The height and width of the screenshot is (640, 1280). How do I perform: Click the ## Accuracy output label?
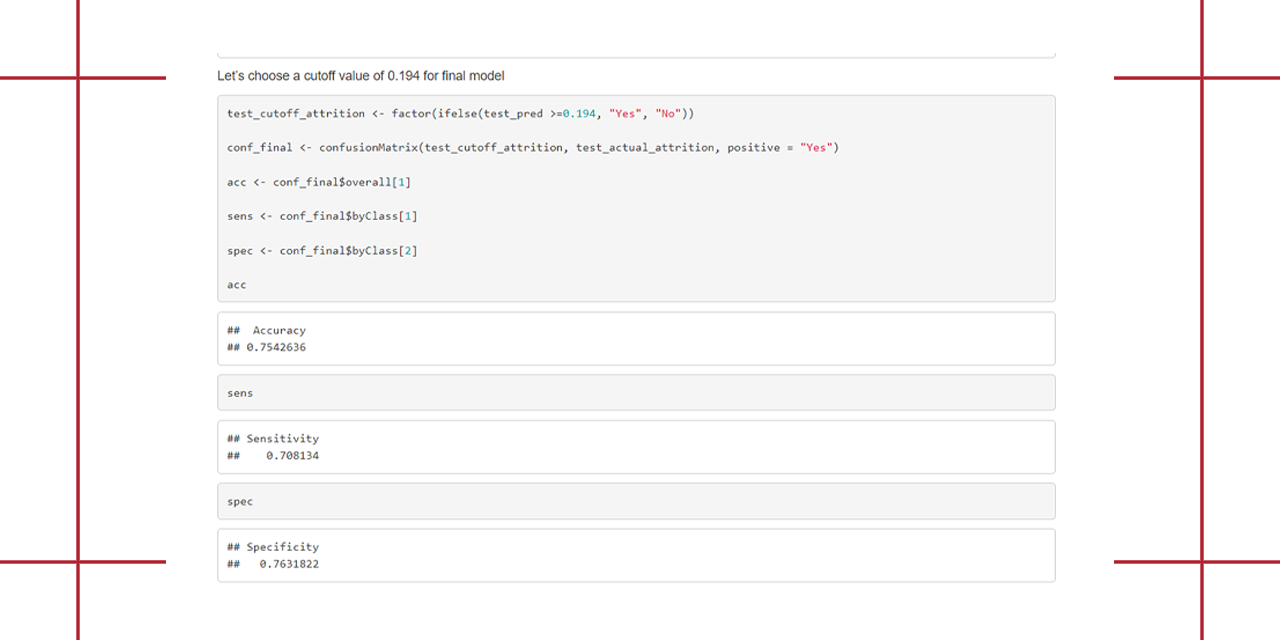(x=265, y=330)
